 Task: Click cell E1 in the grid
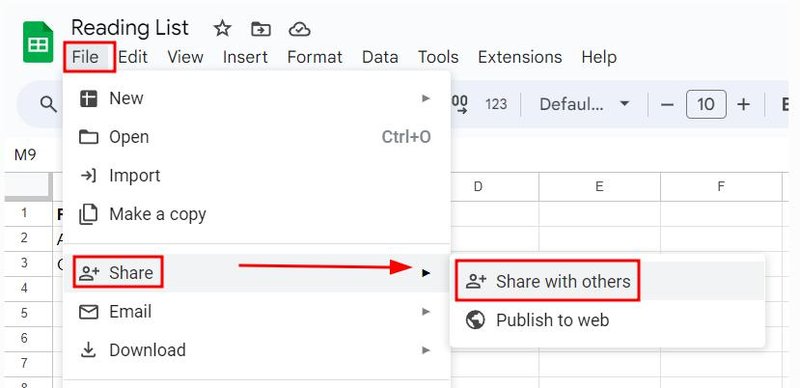599,213
